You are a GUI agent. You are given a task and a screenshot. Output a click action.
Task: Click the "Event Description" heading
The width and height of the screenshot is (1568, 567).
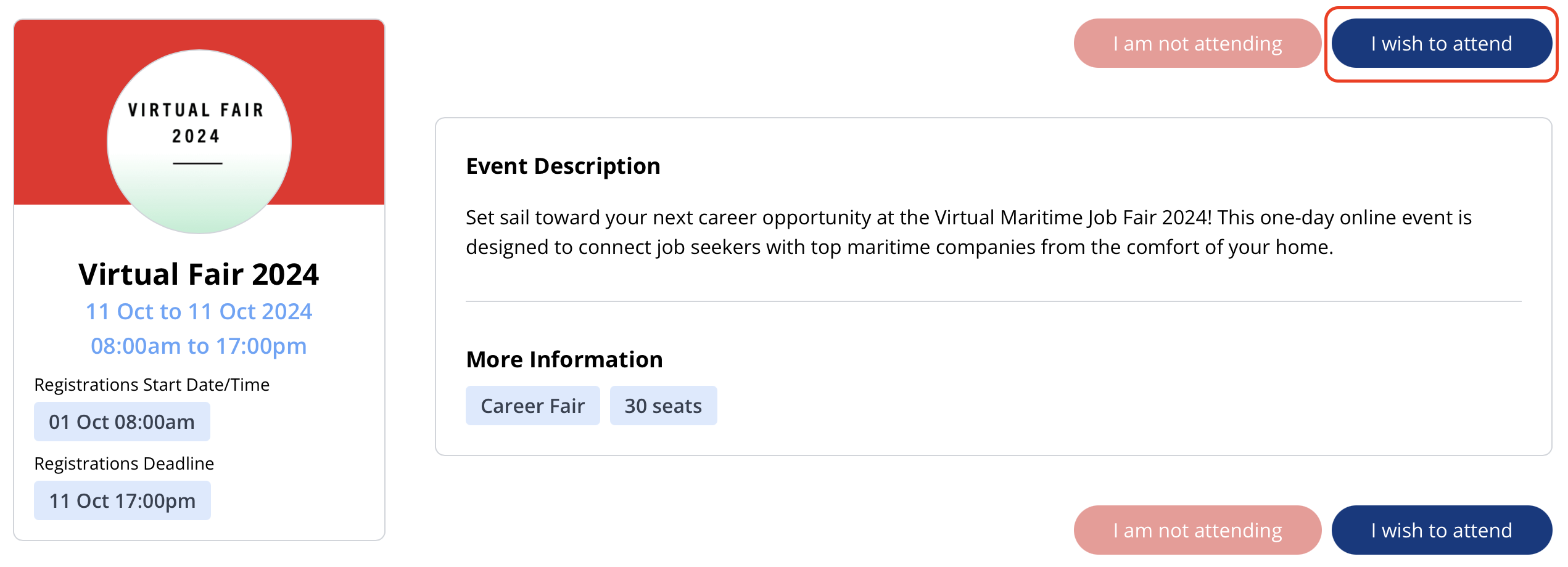pyautogui.click(x=563, y=166)
